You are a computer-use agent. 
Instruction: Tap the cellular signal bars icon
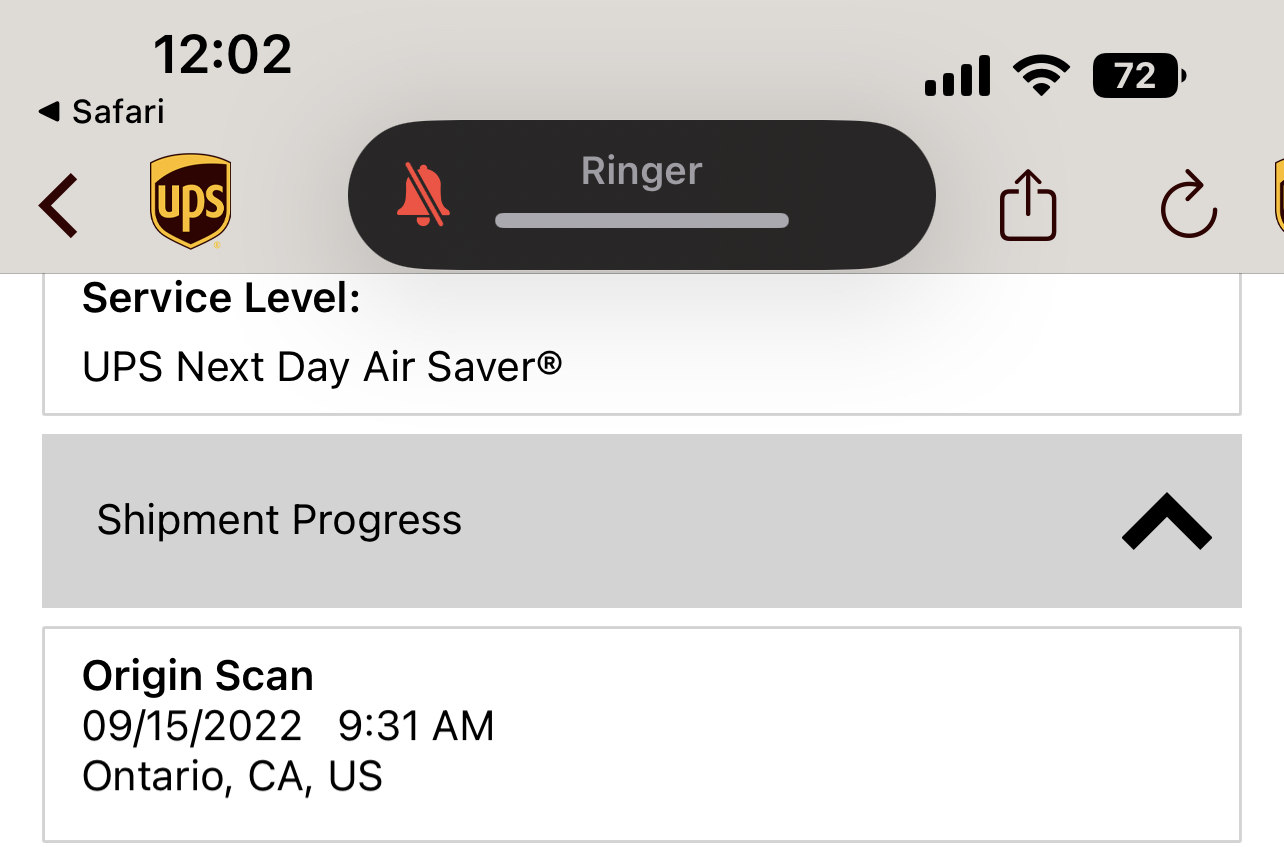pyautogui.click(x=957, y=76)
